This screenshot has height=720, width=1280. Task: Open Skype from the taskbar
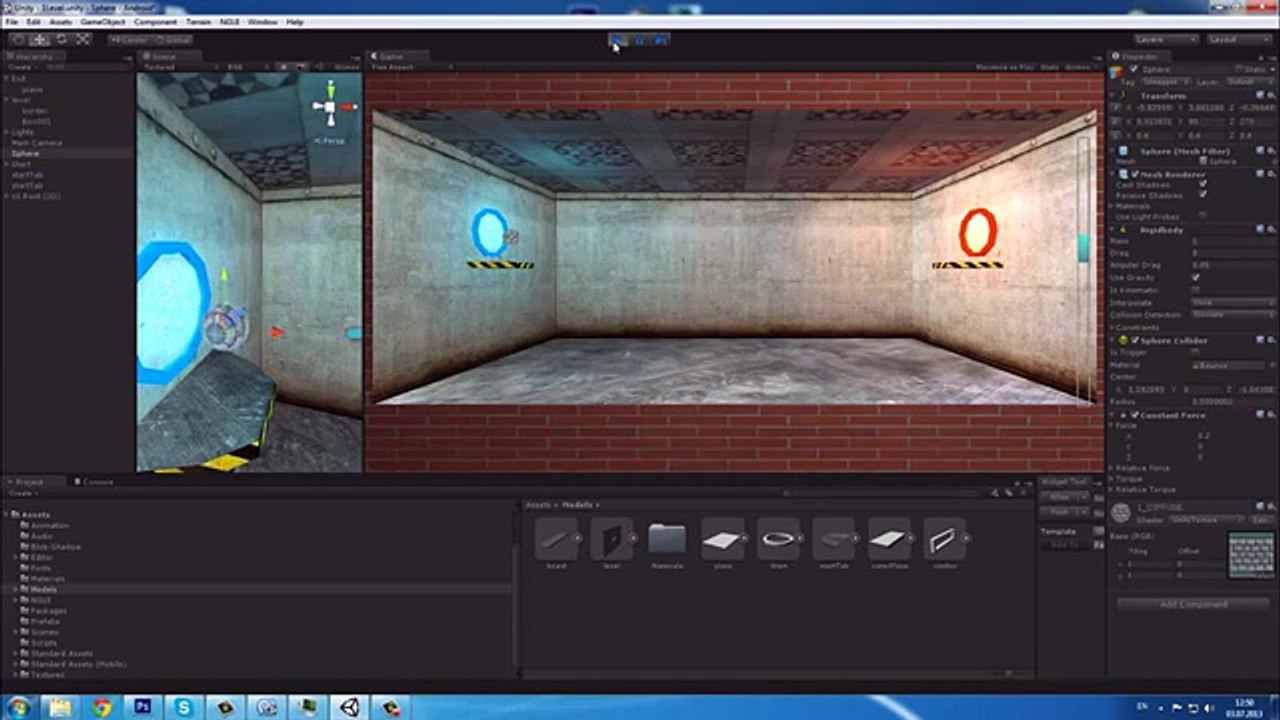184,707
